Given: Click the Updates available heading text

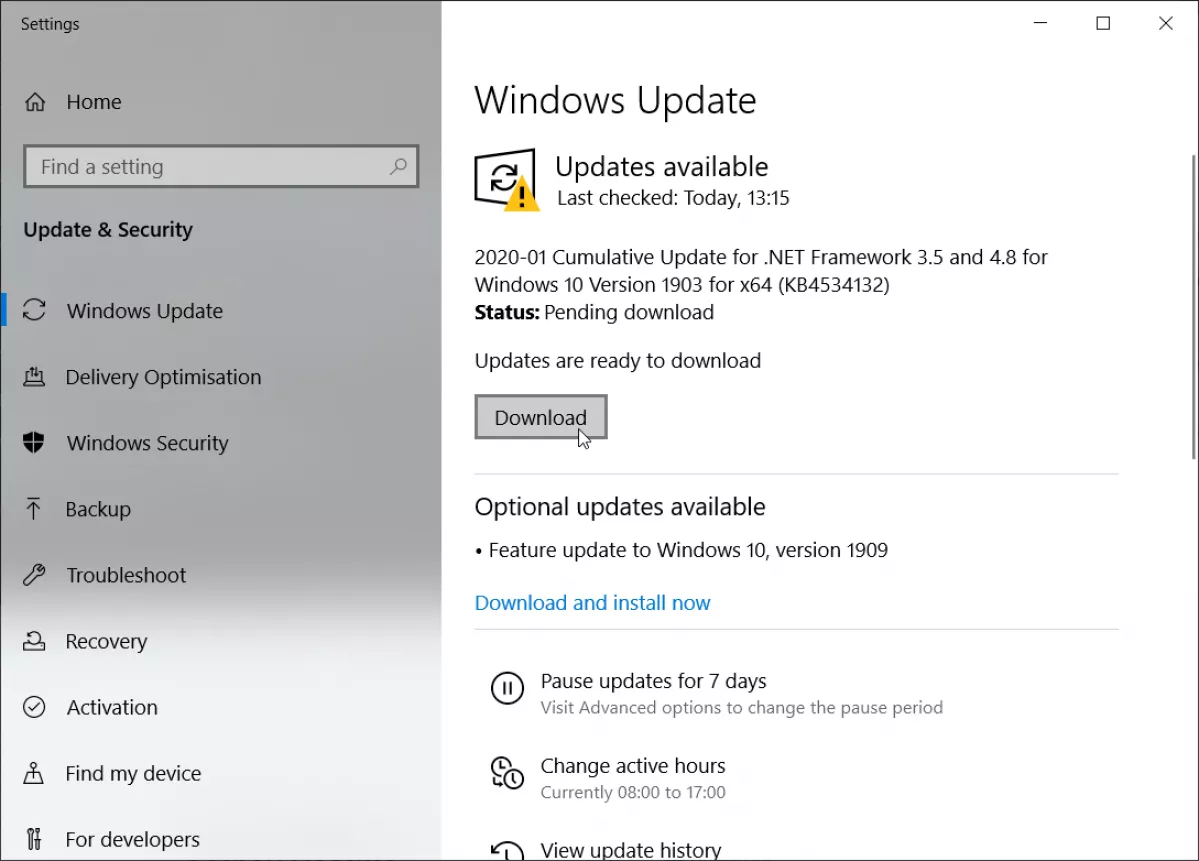Looking at the screenshot, I should [661, 166].
